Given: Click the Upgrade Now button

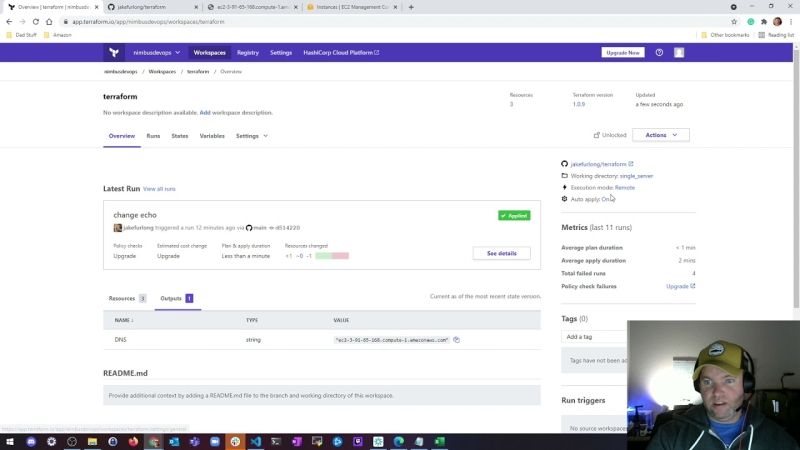Looking at the screenshot, I should (x=622, y=53).
